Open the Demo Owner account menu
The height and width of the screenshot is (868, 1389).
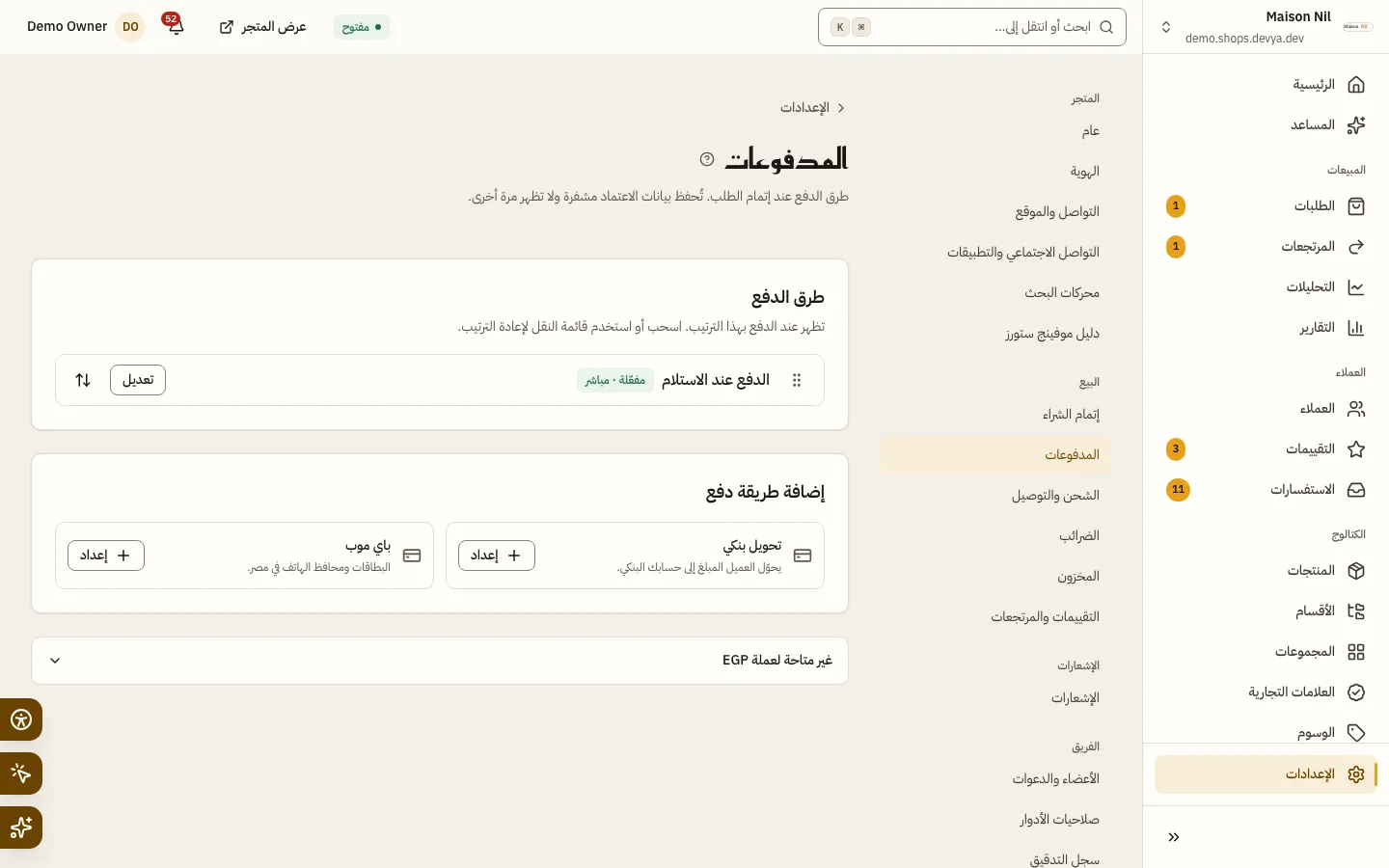[87, 27]
